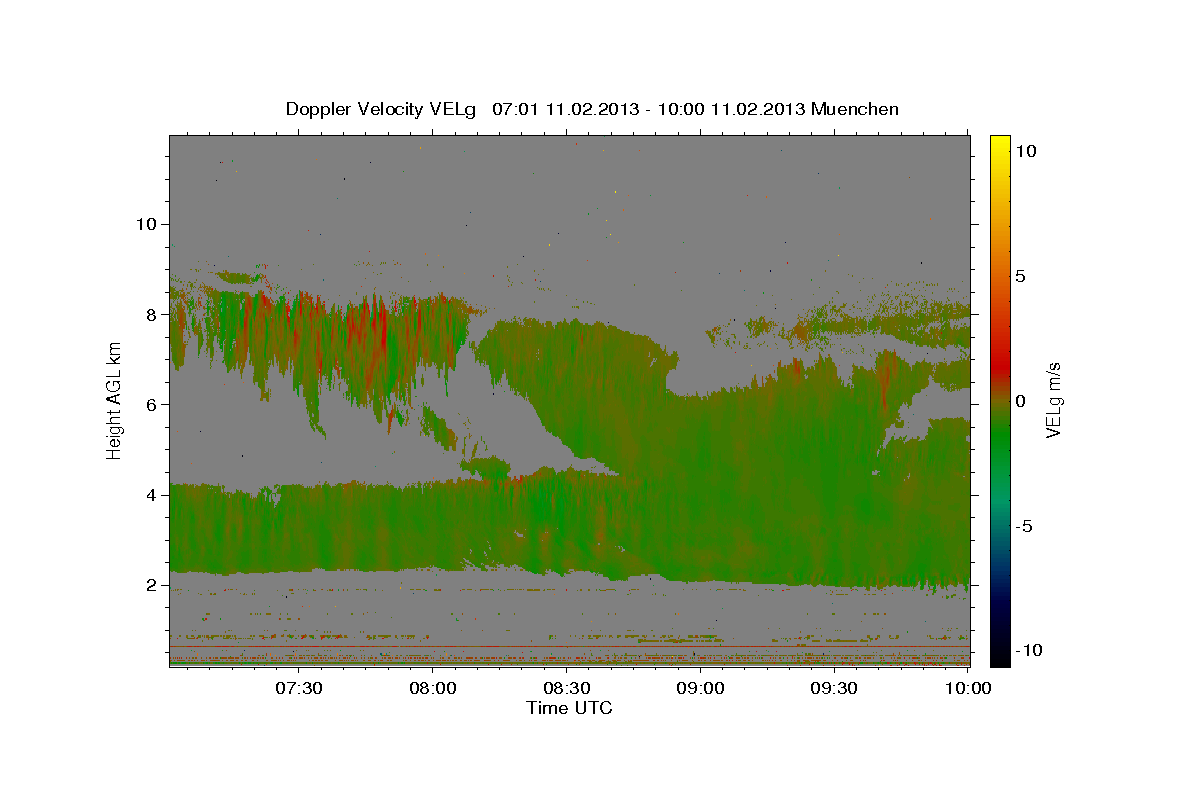Click the colorbar value 5 label
1200x800 pixels.
click(x=1022, y=275)
